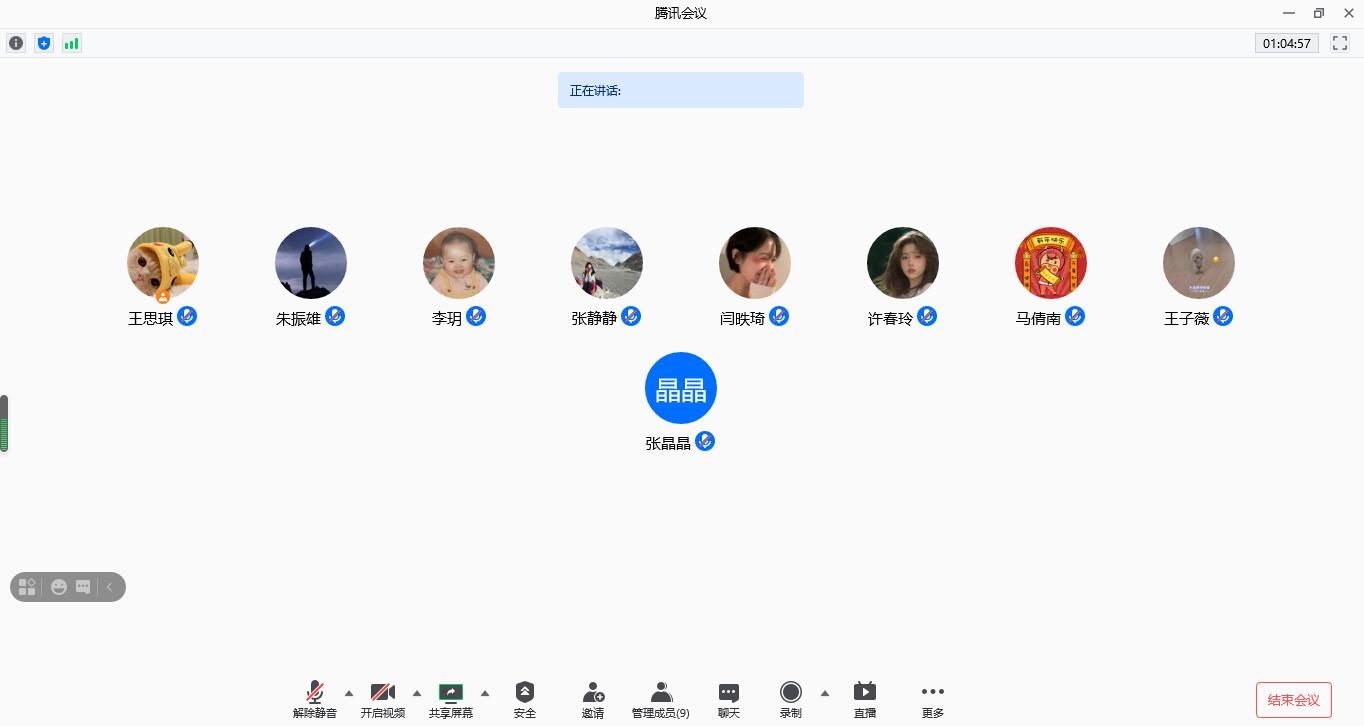Start recording with 录制
Viewport: 1364px width, 726px height.
tap(791, 699)
